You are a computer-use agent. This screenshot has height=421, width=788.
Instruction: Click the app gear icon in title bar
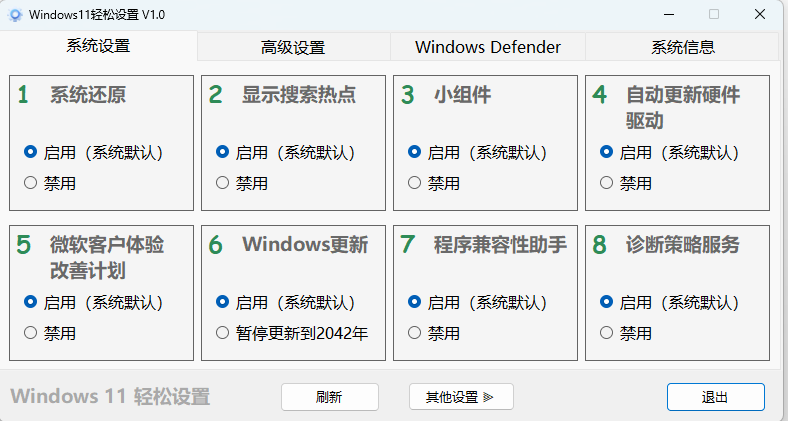point(15,15)
